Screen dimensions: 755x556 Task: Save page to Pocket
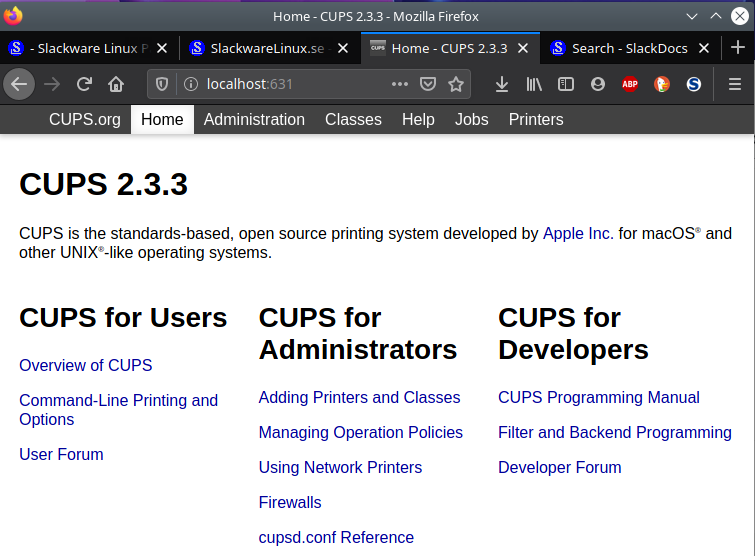click(x=428, y=84)
